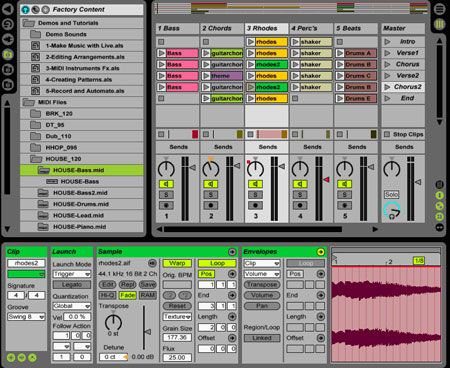This screenshot has width=450, height=368.
Task: Arm the Rhodes track for recording
Action: point(255,205)
